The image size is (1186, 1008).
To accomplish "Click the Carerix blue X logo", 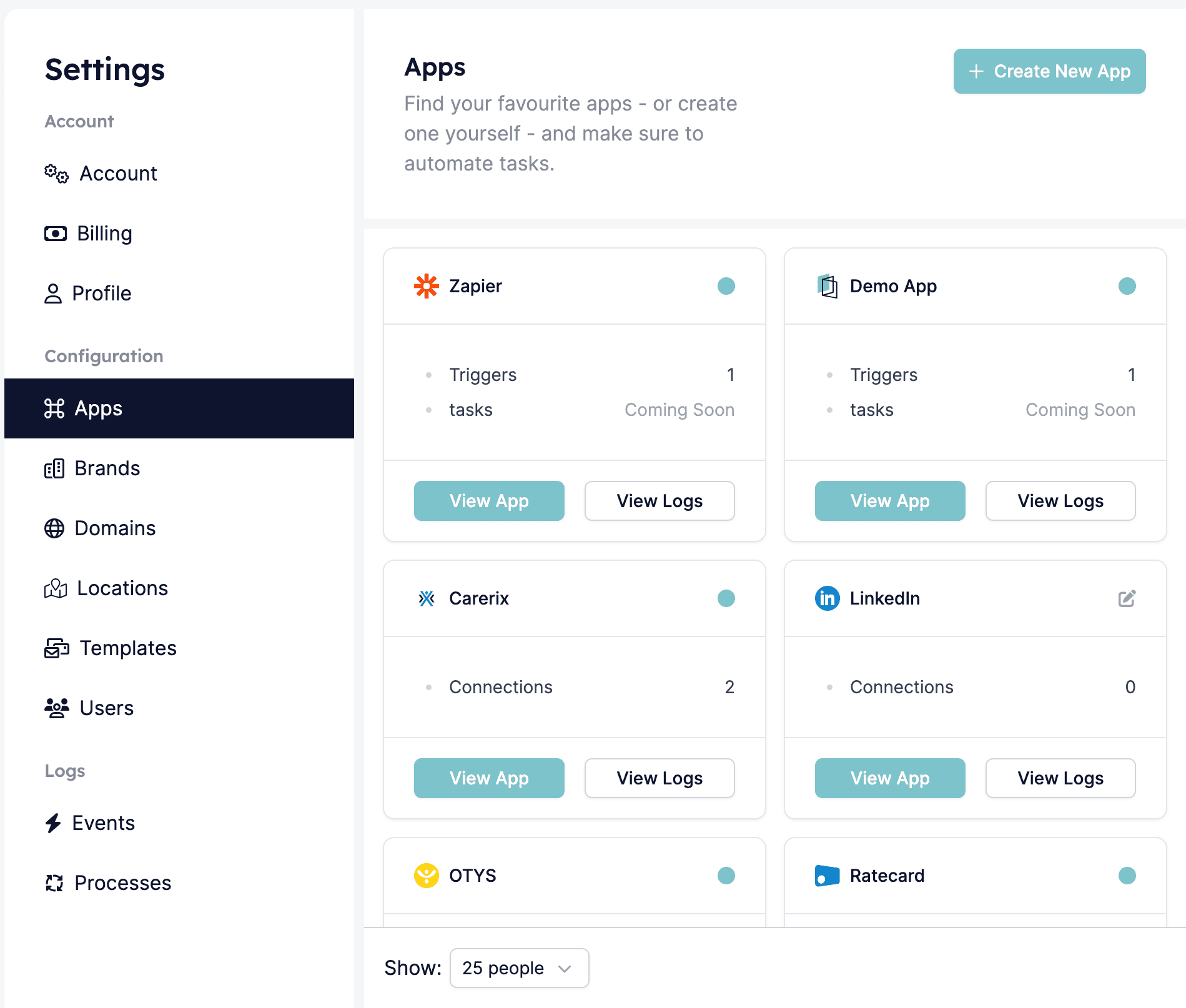I will (427, 598).
